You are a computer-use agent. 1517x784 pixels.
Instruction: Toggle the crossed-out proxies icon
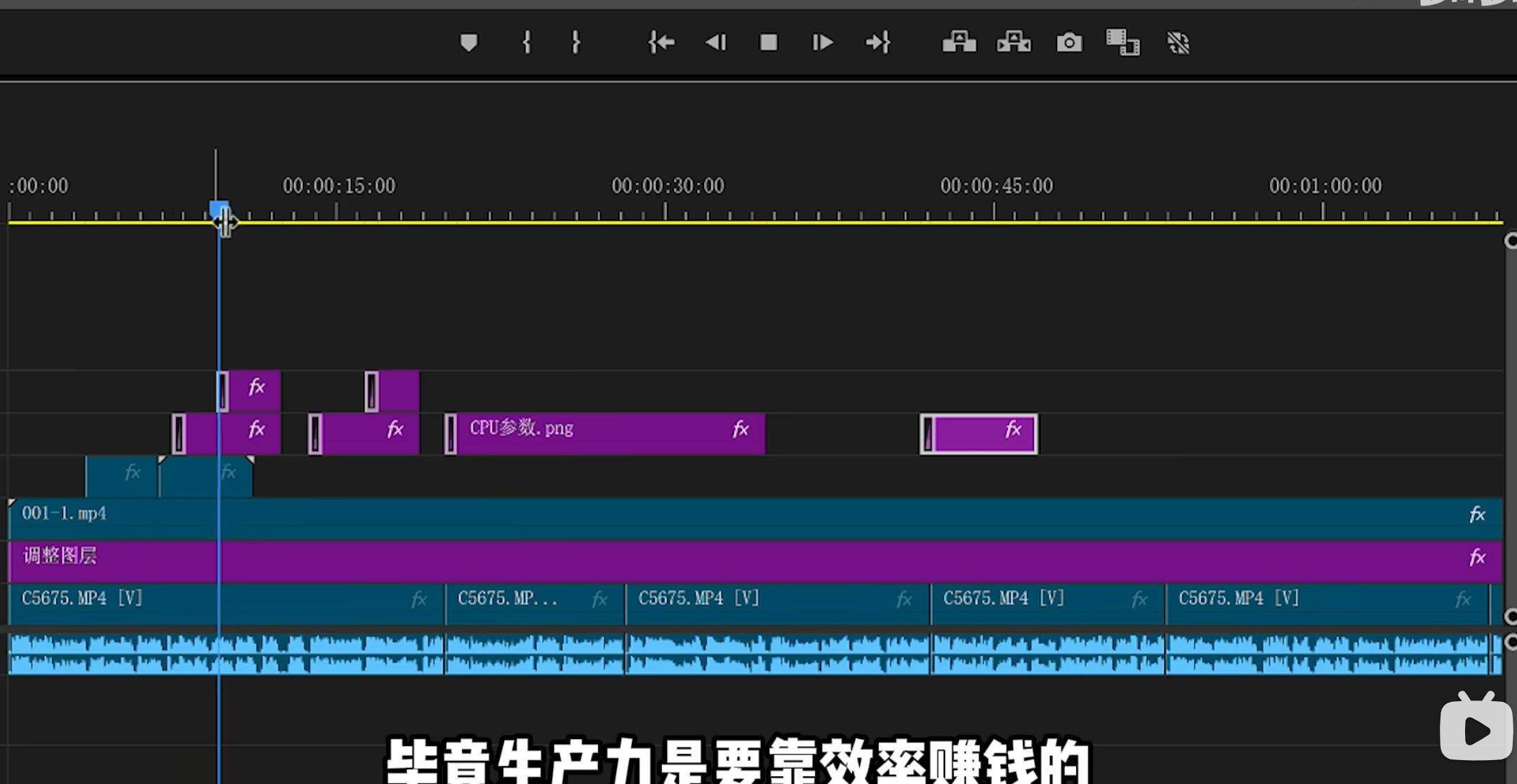coord(1178,42)
